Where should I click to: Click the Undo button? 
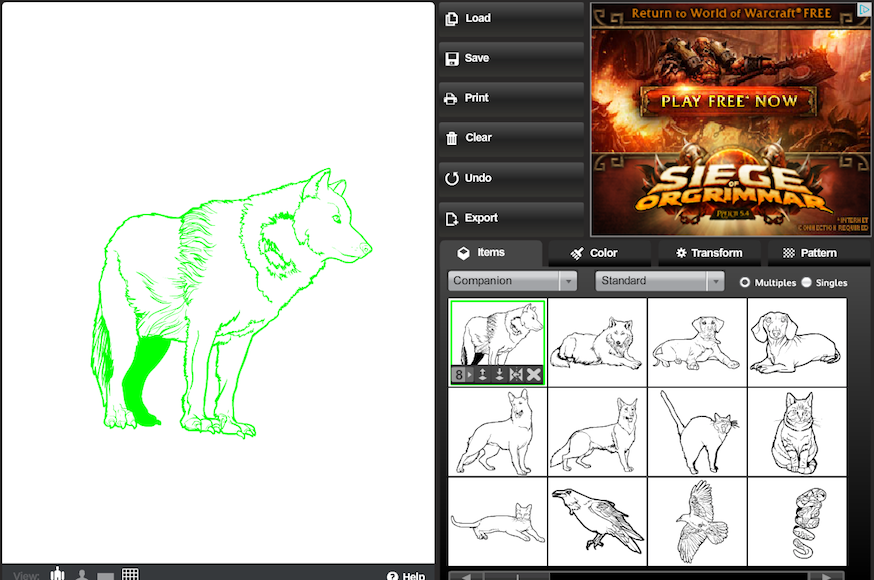(510, 178)
